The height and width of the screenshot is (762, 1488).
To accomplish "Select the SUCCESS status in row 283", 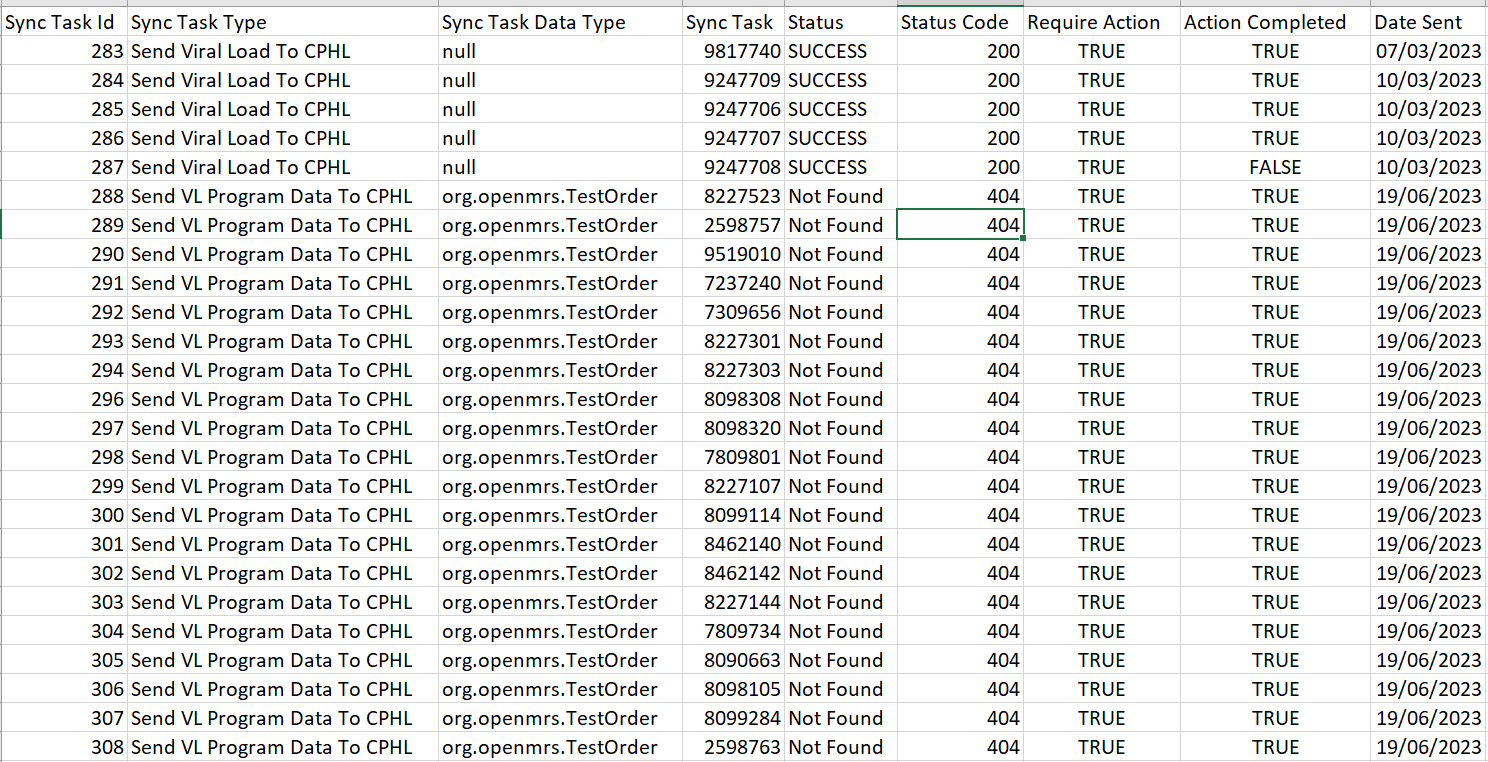I will click(x=840, y=51).
